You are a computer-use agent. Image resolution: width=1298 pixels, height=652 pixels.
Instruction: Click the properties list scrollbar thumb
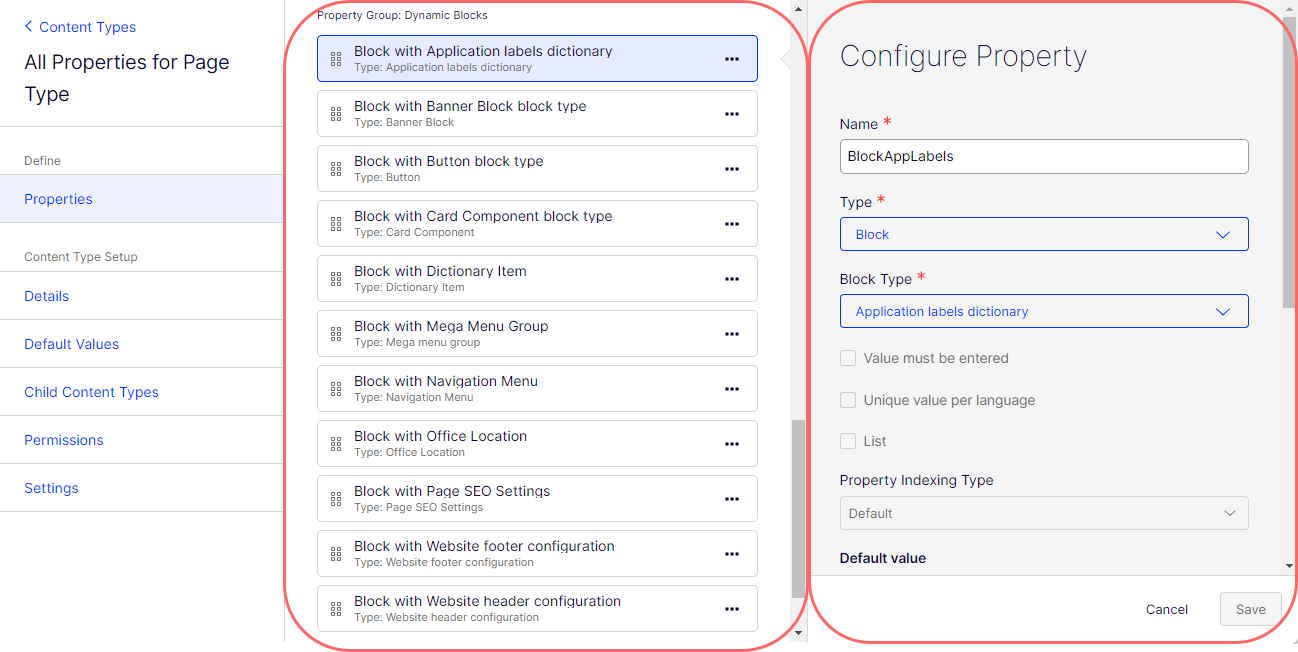click(x=797, y=508)
